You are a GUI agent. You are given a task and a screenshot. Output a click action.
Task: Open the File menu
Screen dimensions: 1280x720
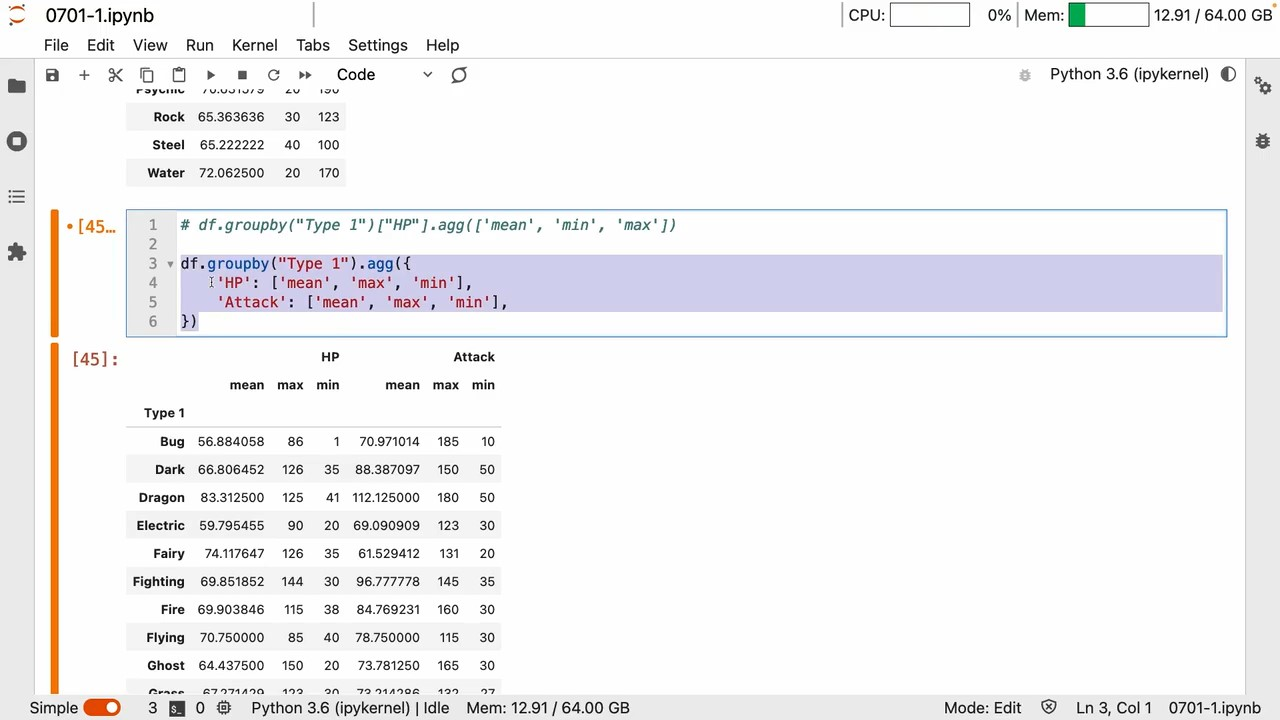coord(56,45)
